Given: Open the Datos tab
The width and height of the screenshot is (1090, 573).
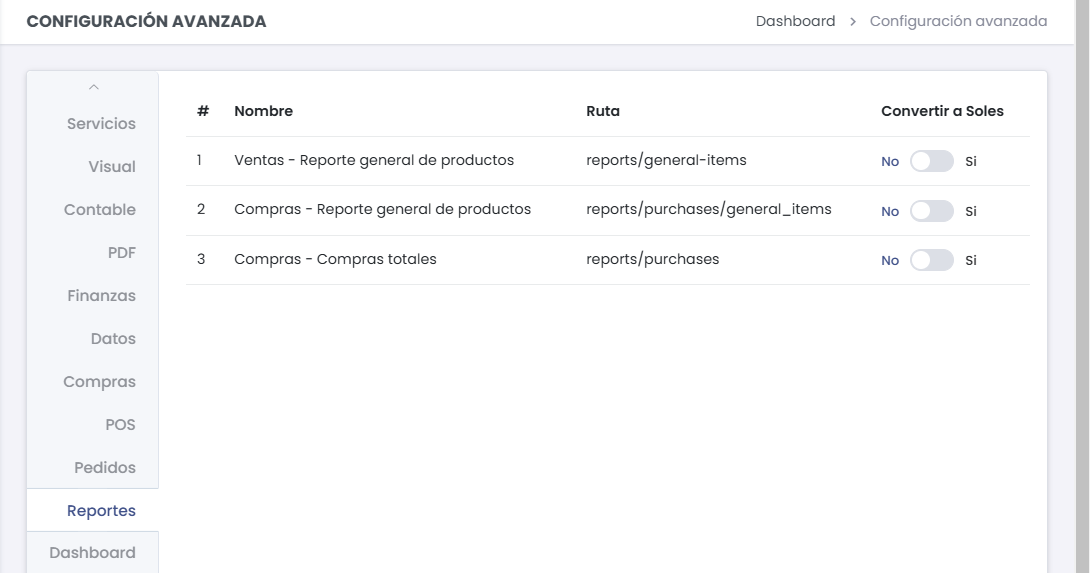Looking at the screenshot, I should [x=113, y=339].
